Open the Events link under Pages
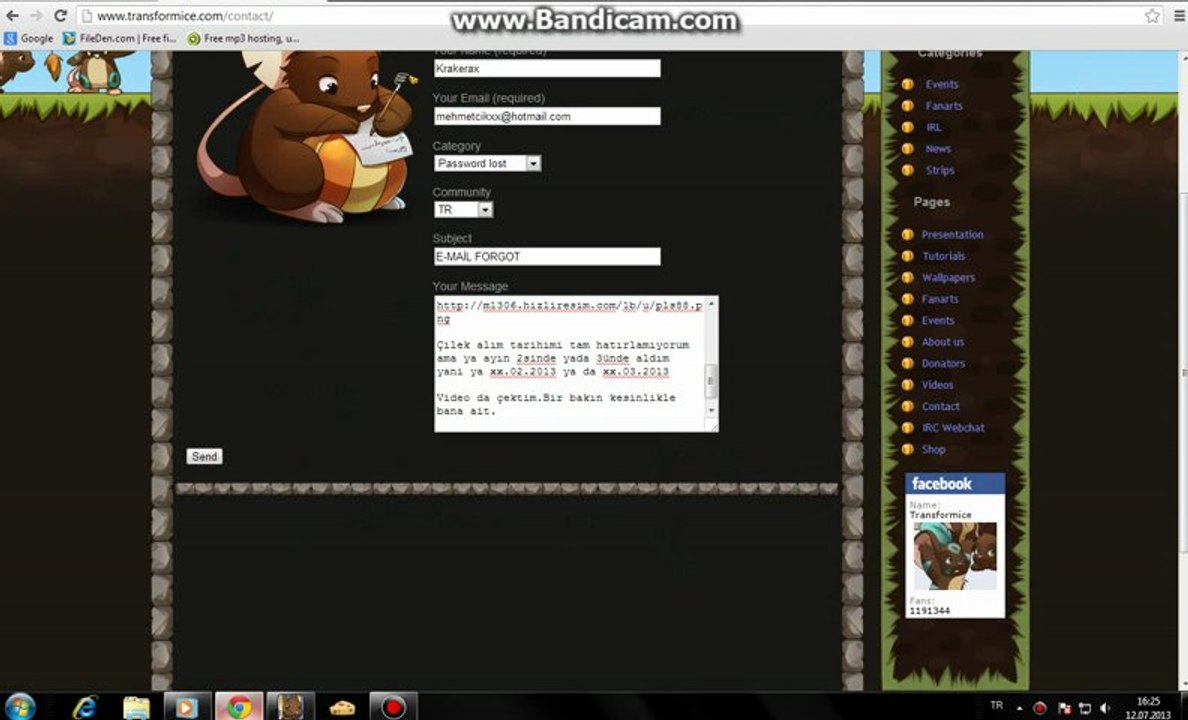The height and width of the screenshot is (720, 1188). [x=938, y=321]
